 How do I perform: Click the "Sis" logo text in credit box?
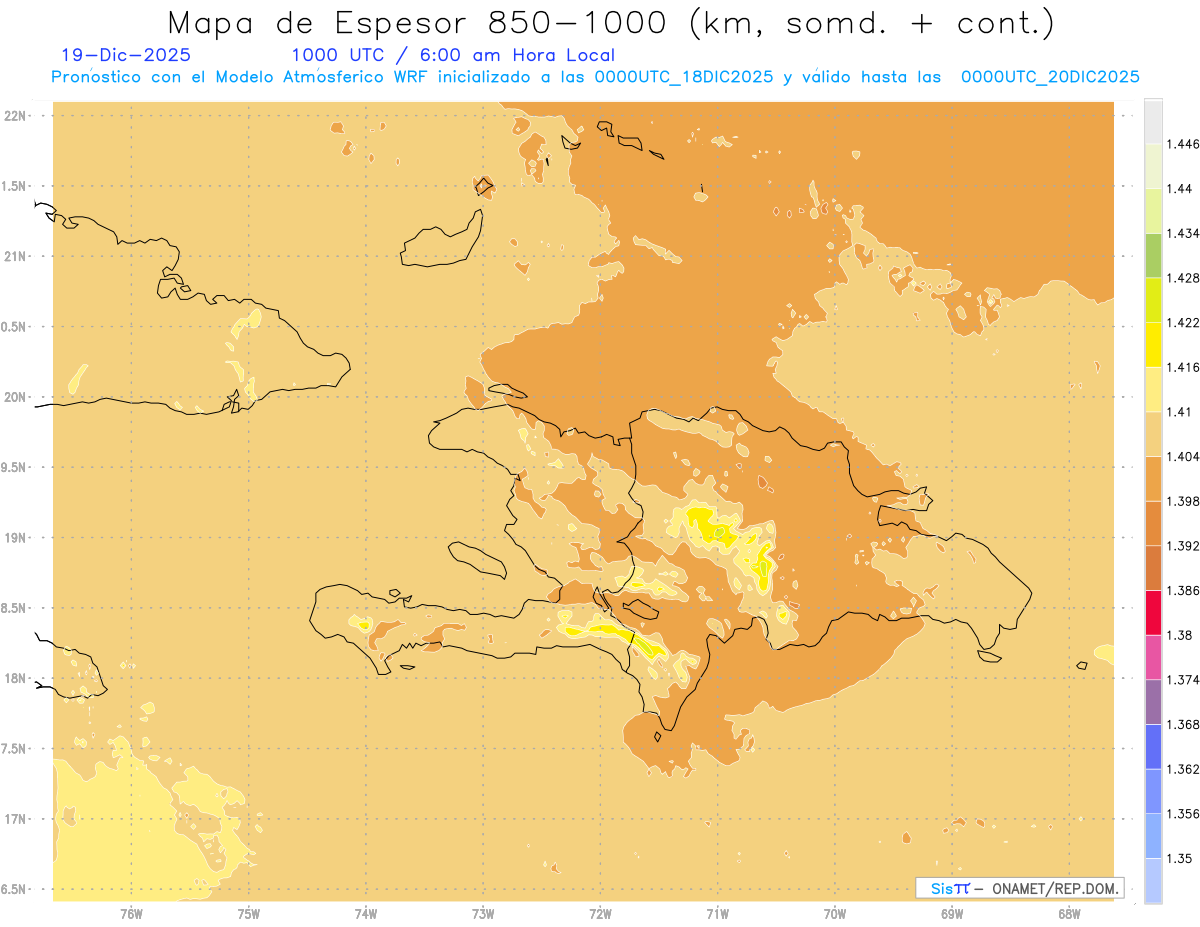(942, 888)
